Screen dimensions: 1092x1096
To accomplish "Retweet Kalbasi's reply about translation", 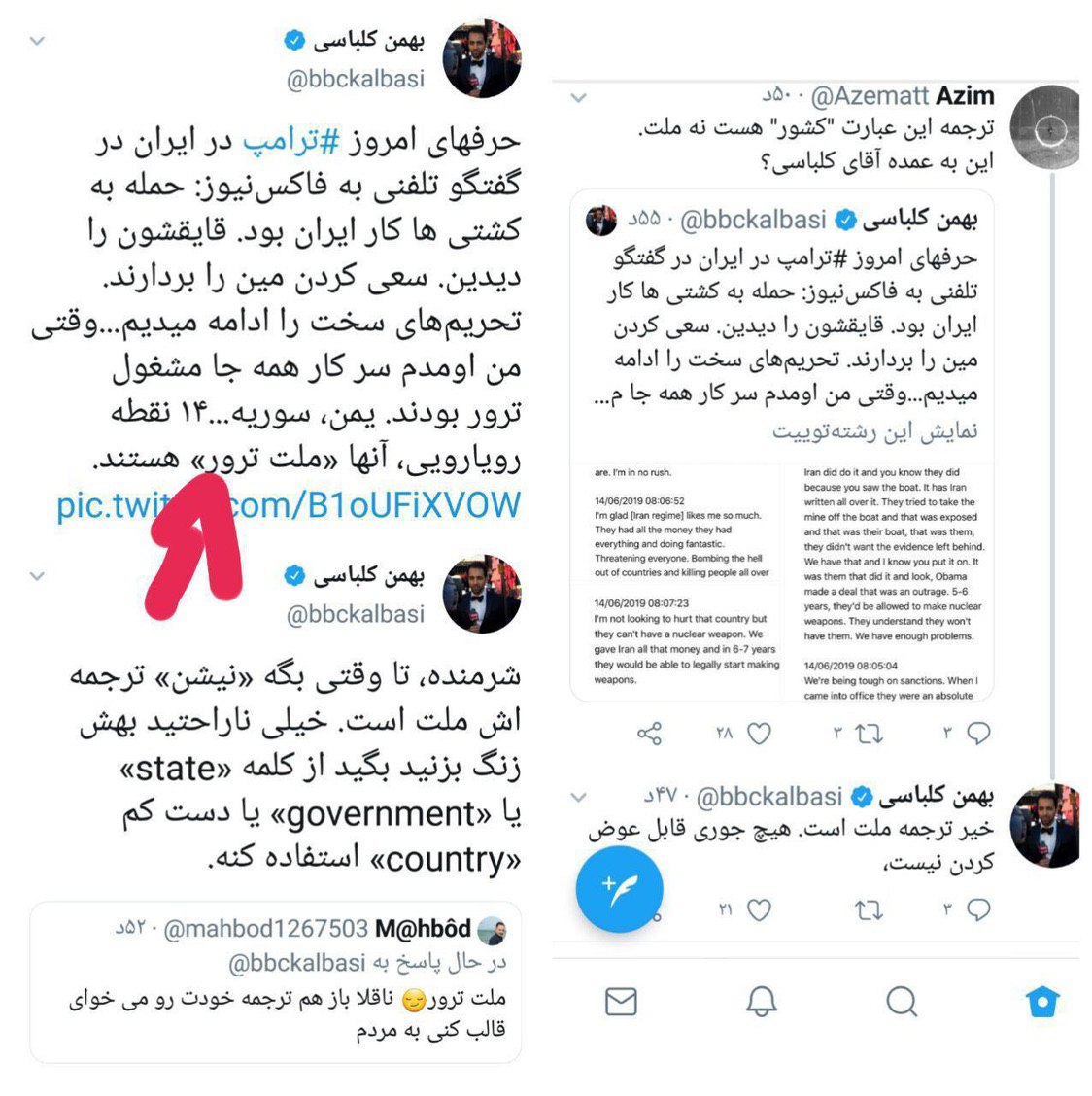I will 869,909.
